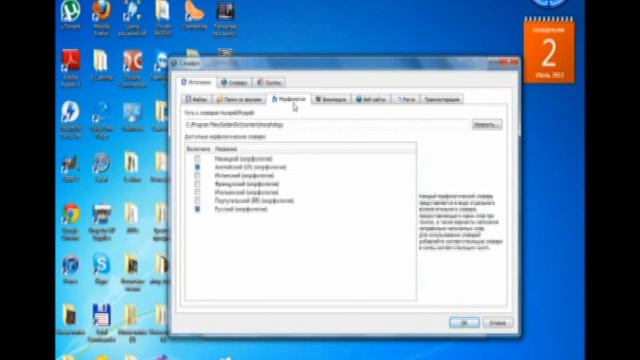This screenshot has width=640, height=360.
Task: Uncheck the Русский morphology checkbox
Action: (x=197, y=209)
